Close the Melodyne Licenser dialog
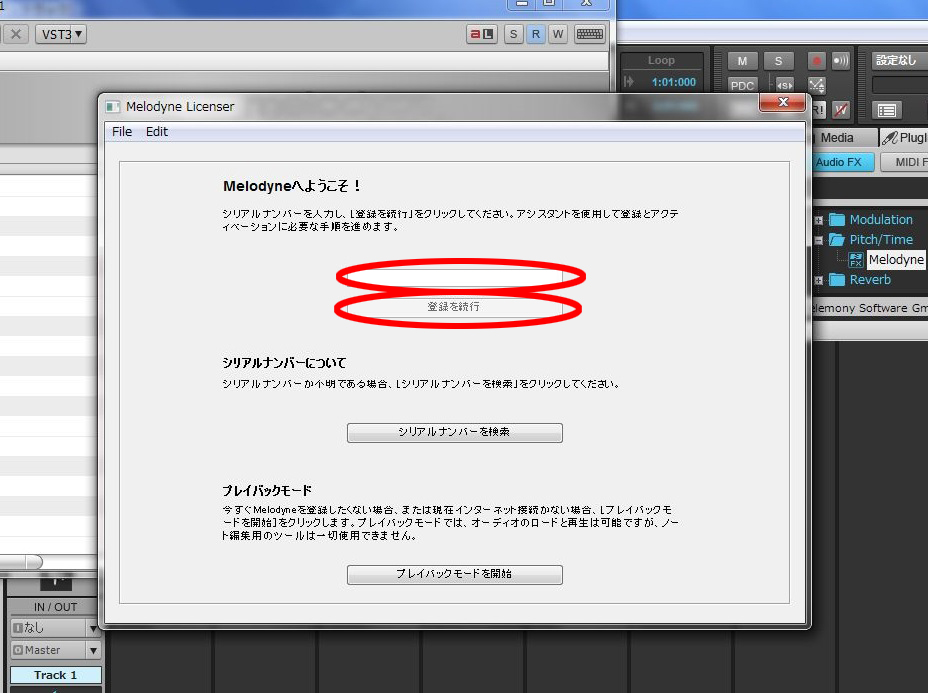Image resolution: width=928 pixels, height=693 pixels. pos(782,102)
